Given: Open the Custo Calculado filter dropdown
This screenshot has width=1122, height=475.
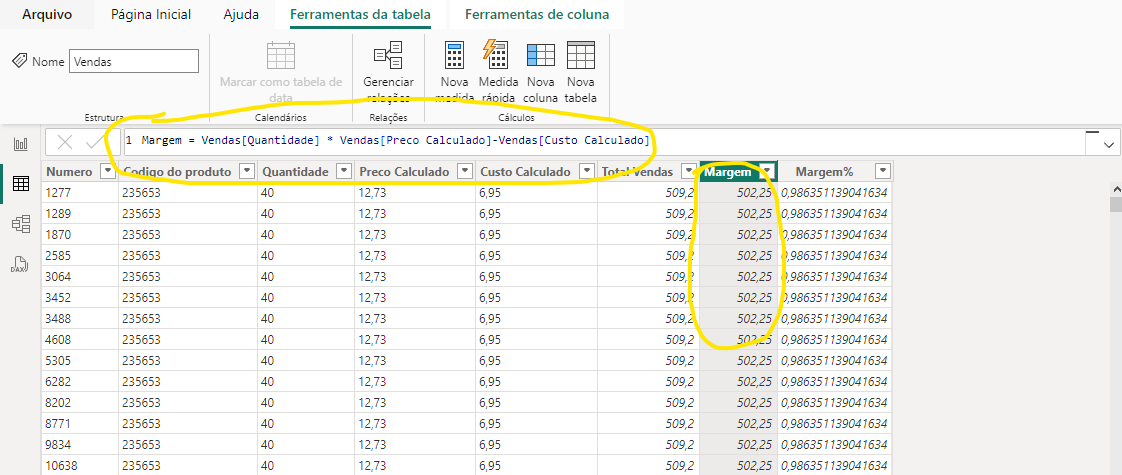Looking at the screenshot, I should [586, 172].
